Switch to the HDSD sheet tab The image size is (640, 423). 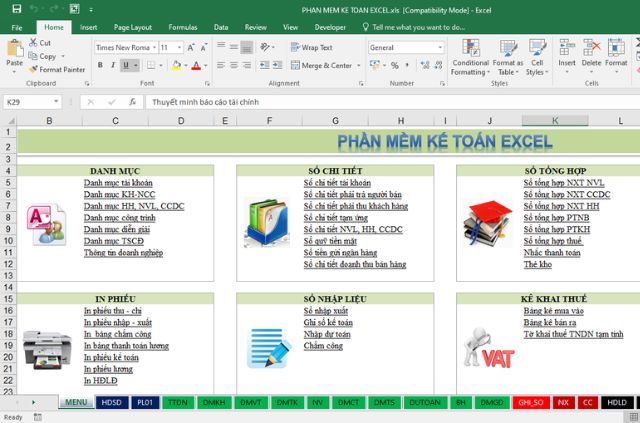click(111, 403)
